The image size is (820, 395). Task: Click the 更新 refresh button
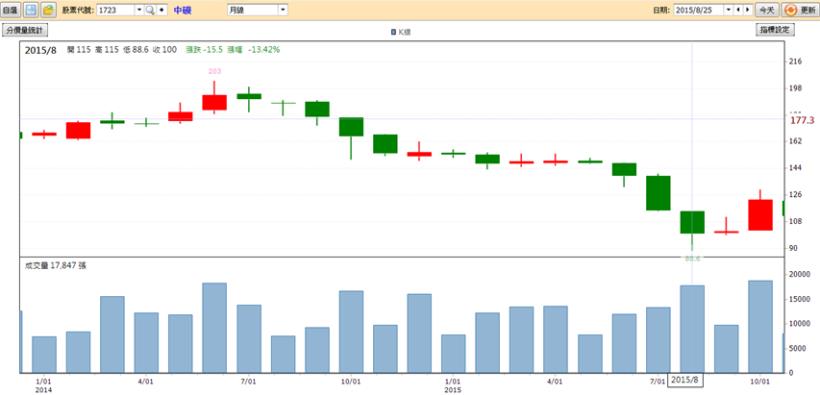pyautogui.click(x=800, y=10)
